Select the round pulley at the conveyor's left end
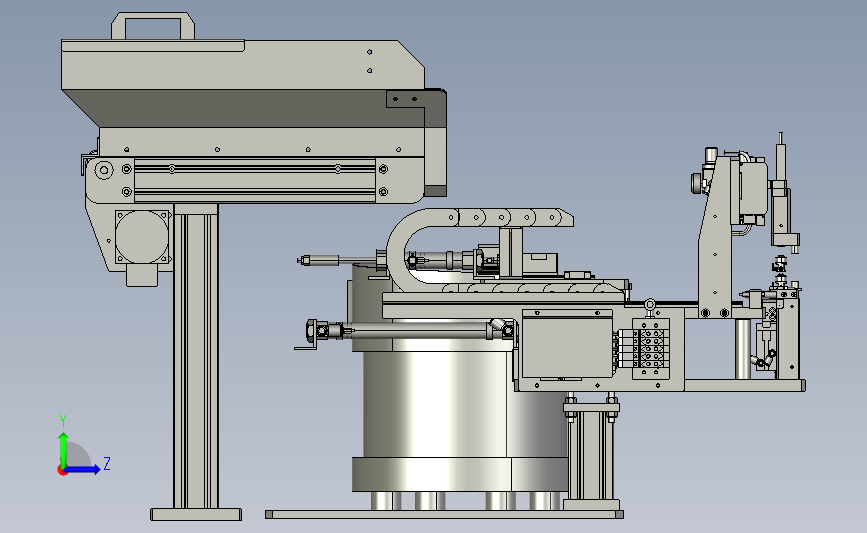867x533 pixels. [103, 170]
